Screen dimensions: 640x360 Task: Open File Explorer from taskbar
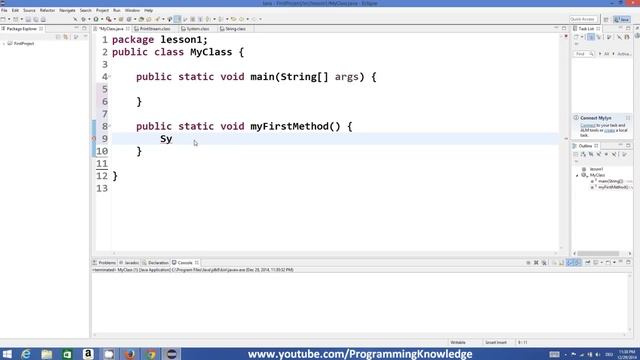47,354
